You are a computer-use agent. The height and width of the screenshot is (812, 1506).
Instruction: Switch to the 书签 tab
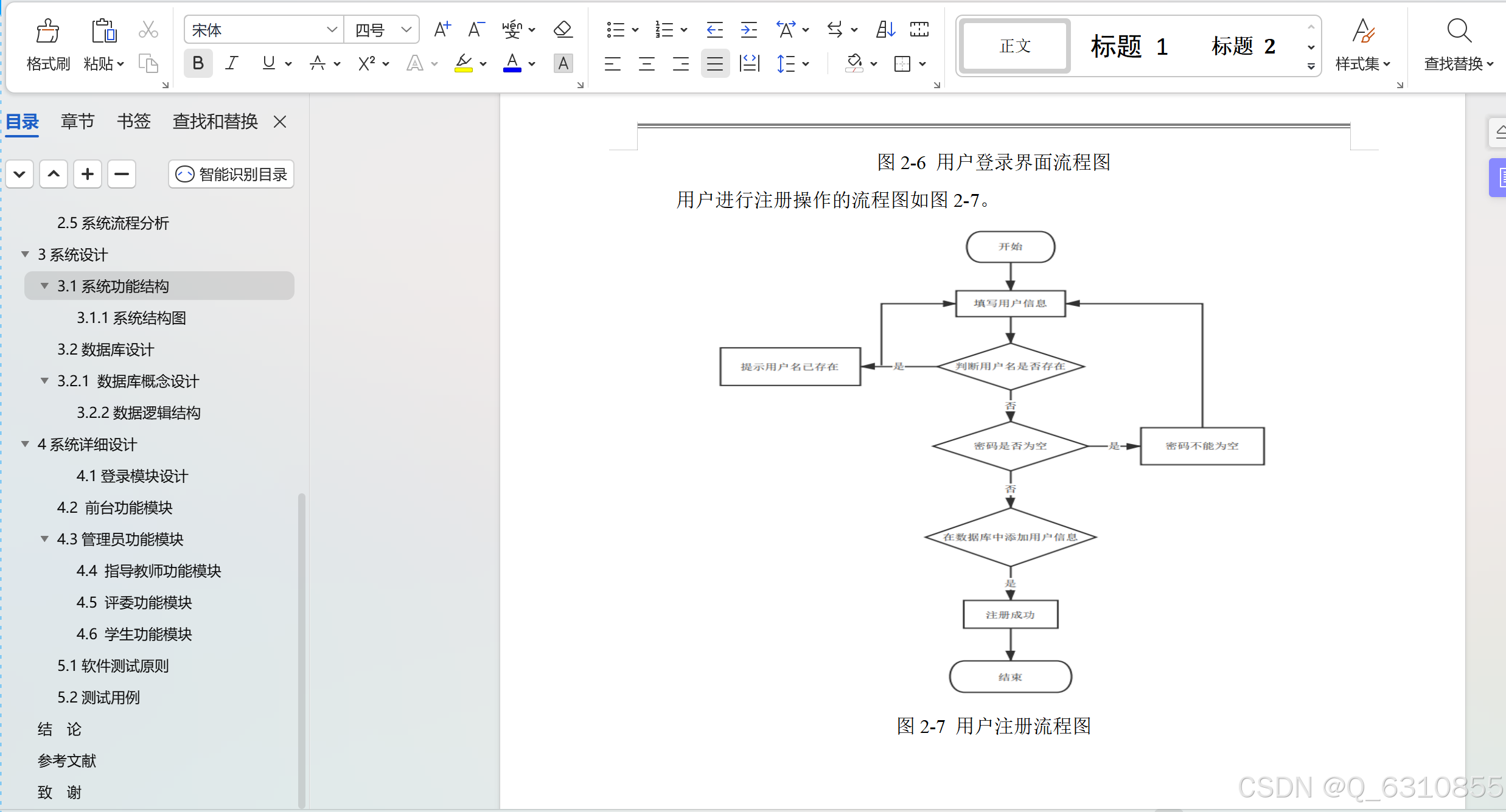click(133, 122)
